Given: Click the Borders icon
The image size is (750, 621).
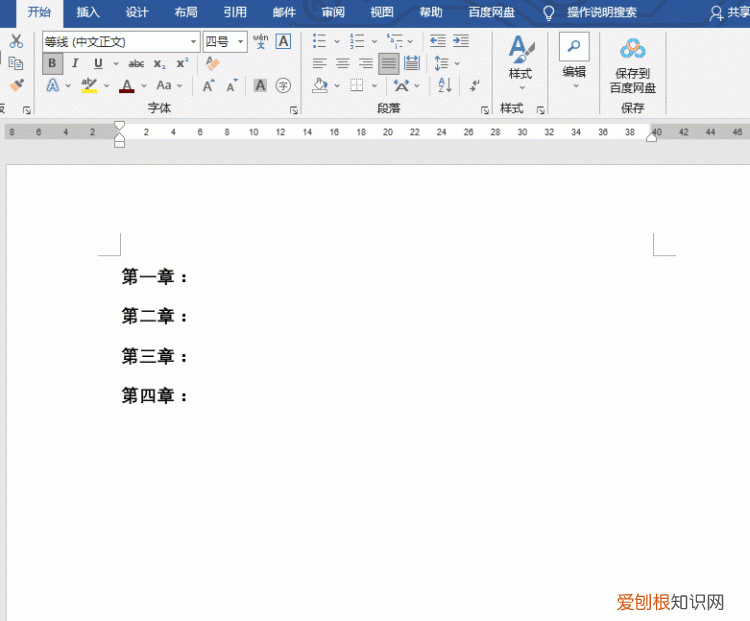Looking at the screenshot, I should [357, 86].
